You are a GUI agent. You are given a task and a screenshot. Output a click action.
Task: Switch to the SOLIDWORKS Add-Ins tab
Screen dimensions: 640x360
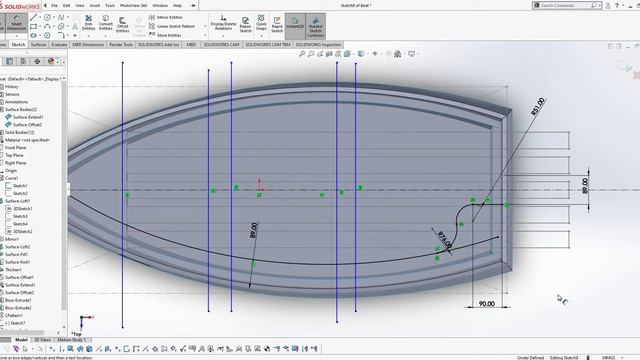tap(158, 44)
